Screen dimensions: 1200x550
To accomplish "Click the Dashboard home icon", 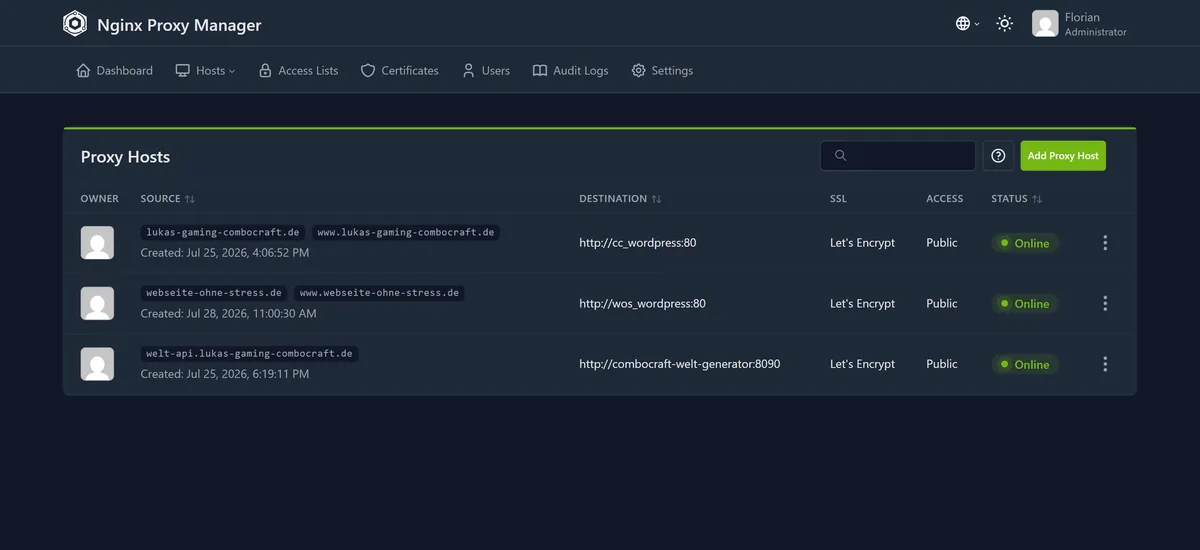I will (84, 71).
